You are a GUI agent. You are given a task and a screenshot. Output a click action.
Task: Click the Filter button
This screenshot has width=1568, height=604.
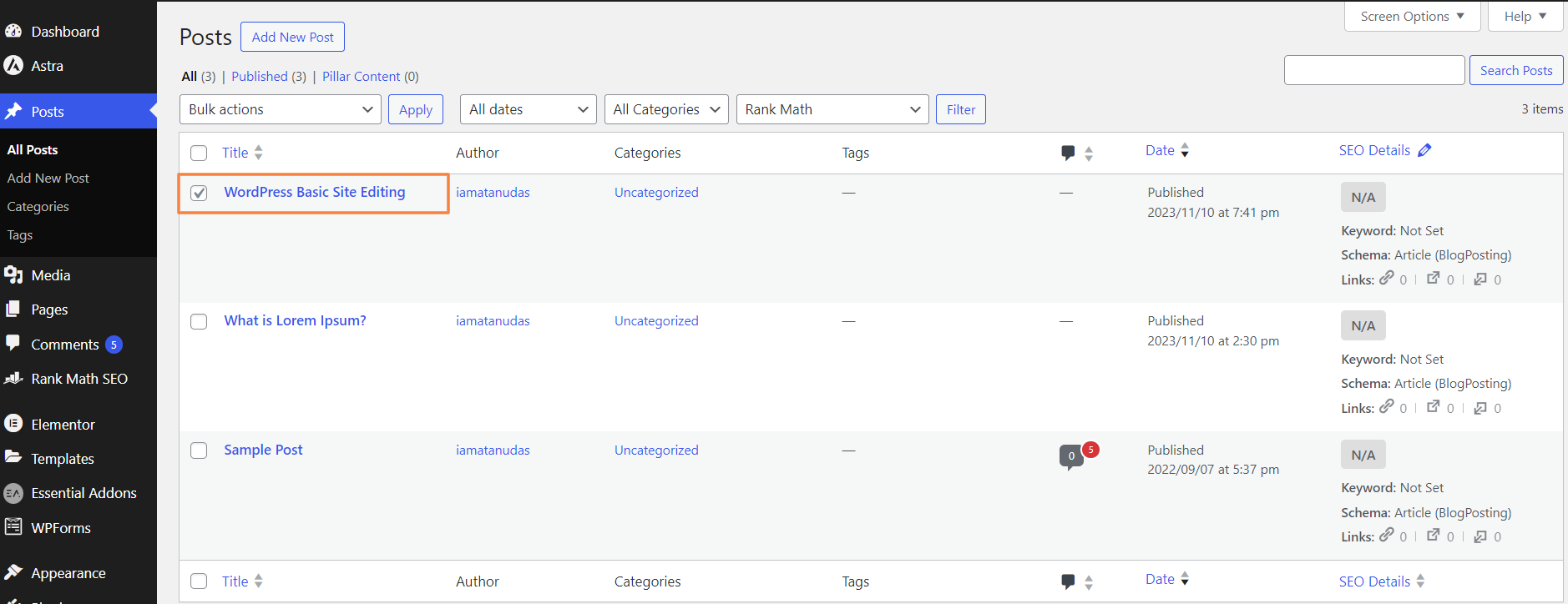tap(961, 109)
